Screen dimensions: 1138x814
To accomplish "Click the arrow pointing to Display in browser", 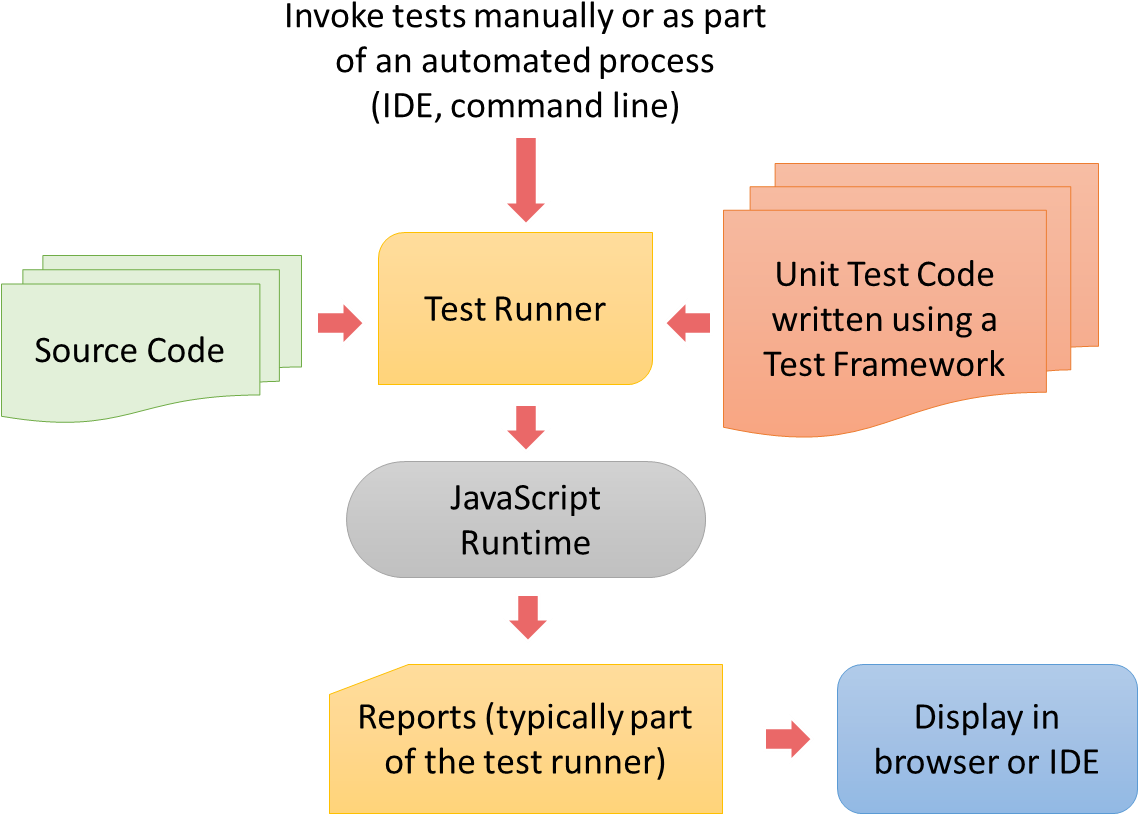I will [789, 739].
